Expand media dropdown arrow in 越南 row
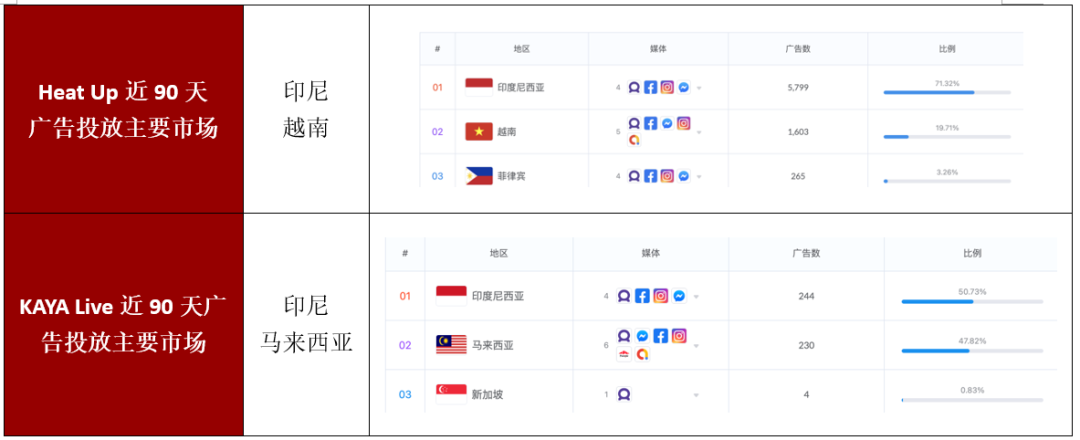The width and height of the screenshot is (1080, 440). 699,132
